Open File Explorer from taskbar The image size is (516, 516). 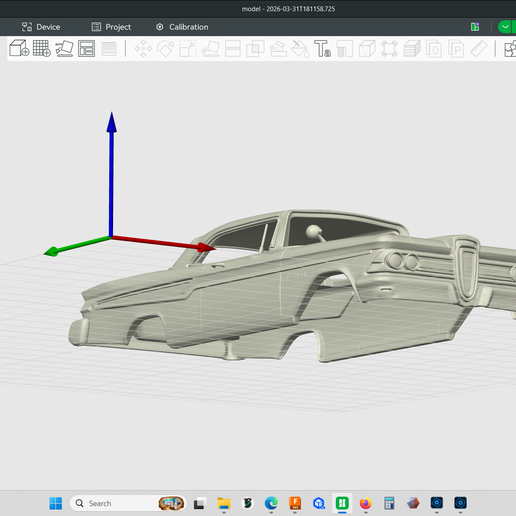pyautogui.click(x=224, y=503)
